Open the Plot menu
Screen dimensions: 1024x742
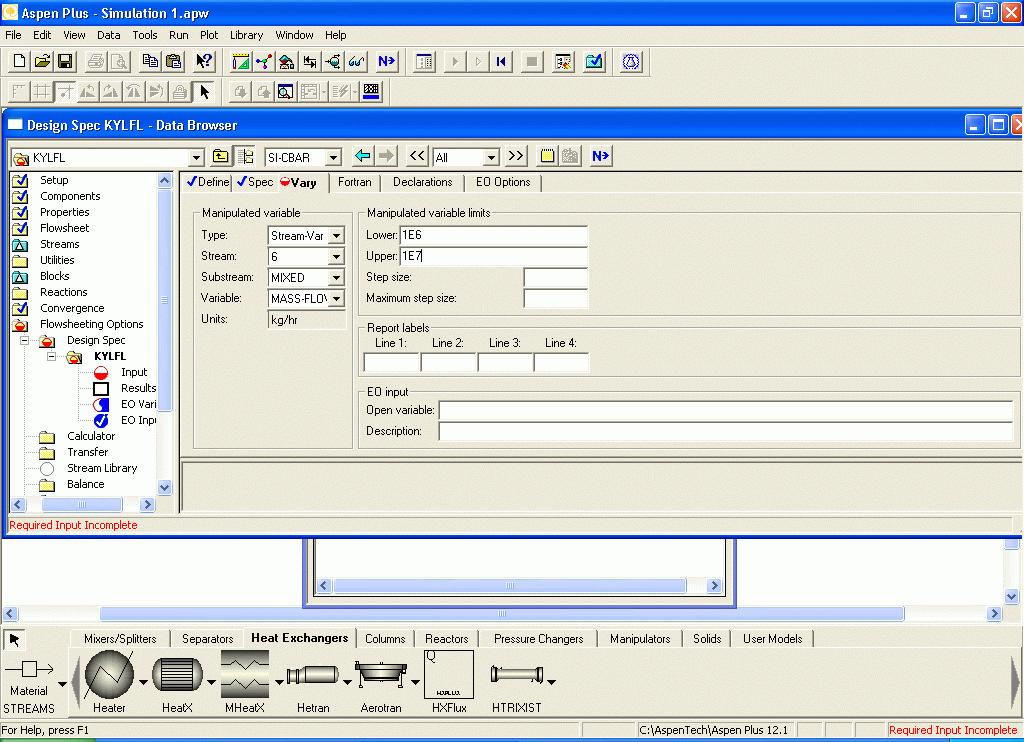point(209,35)
